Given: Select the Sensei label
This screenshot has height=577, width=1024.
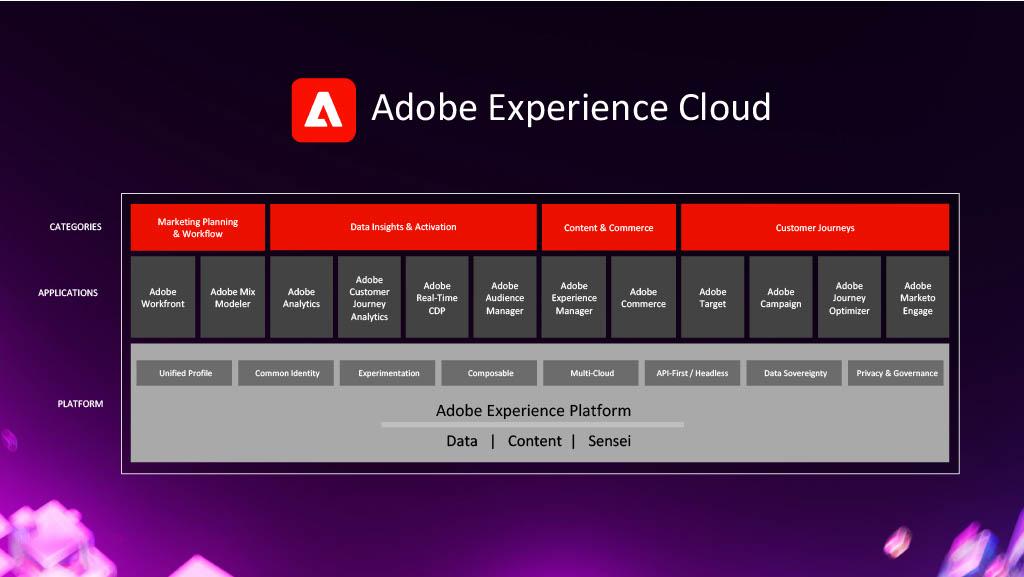Looking at the screenshot, I should 609,441.
